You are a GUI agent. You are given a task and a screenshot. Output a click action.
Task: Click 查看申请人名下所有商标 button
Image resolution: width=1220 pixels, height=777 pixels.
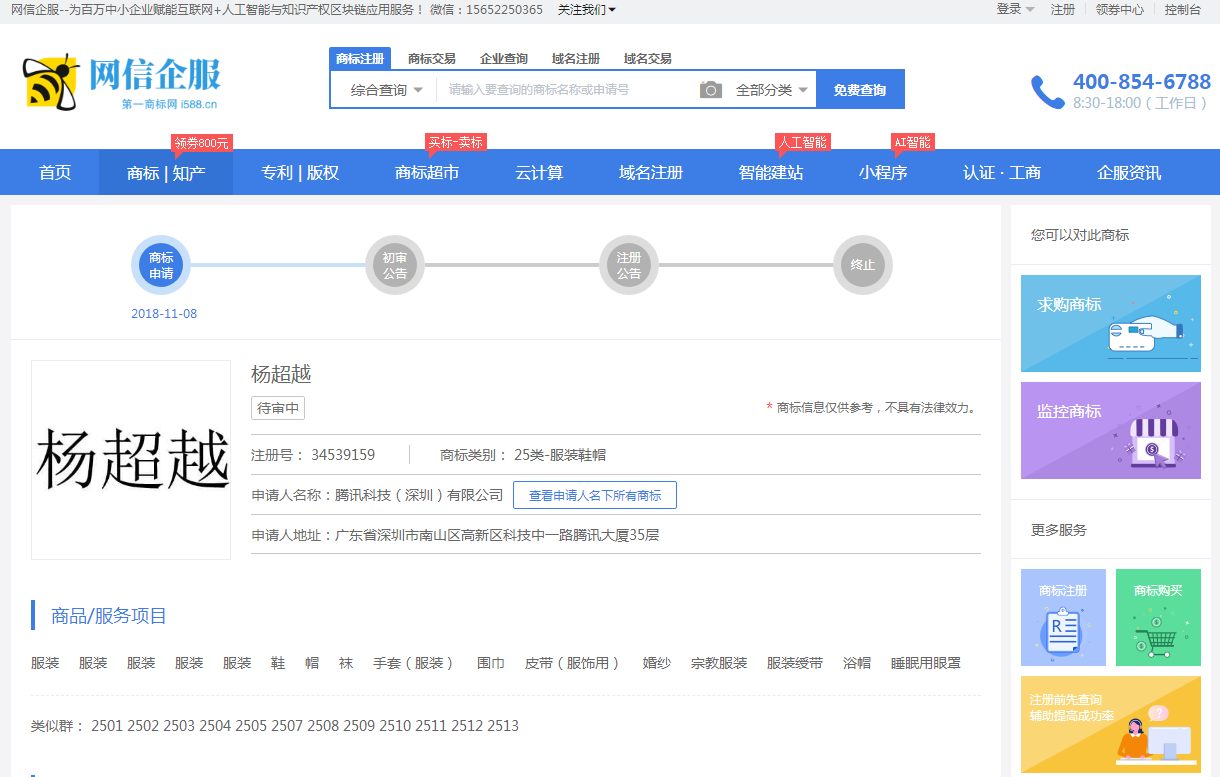coord(595,495)
